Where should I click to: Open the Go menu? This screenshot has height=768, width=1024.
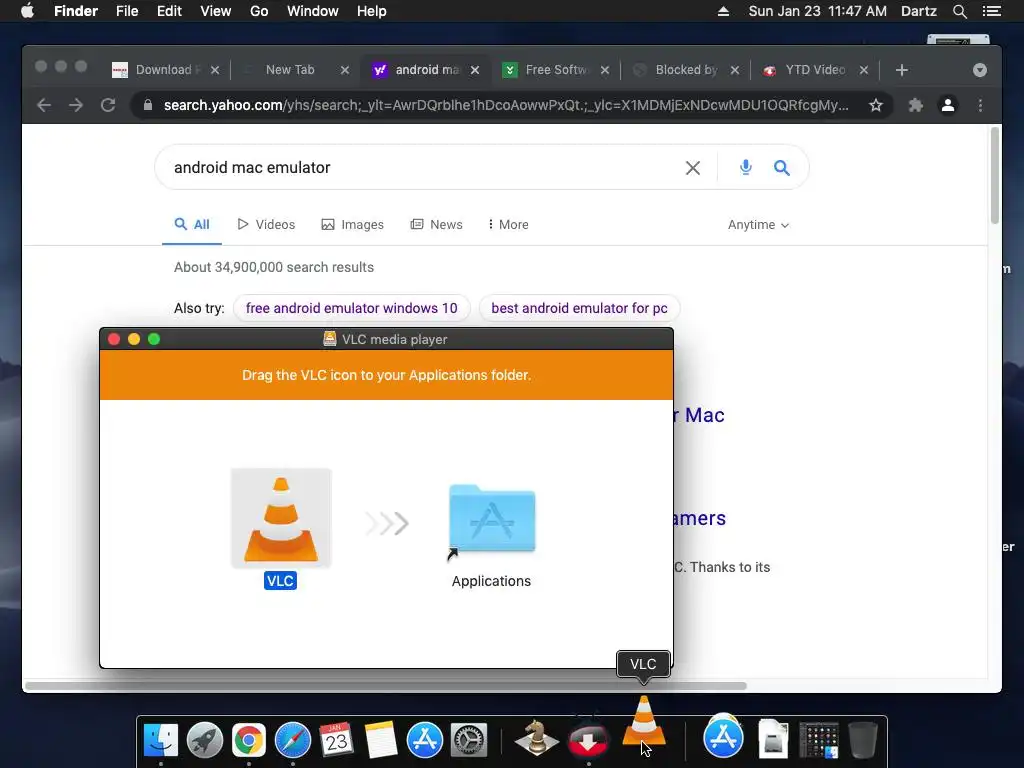(x=259, y=11)
